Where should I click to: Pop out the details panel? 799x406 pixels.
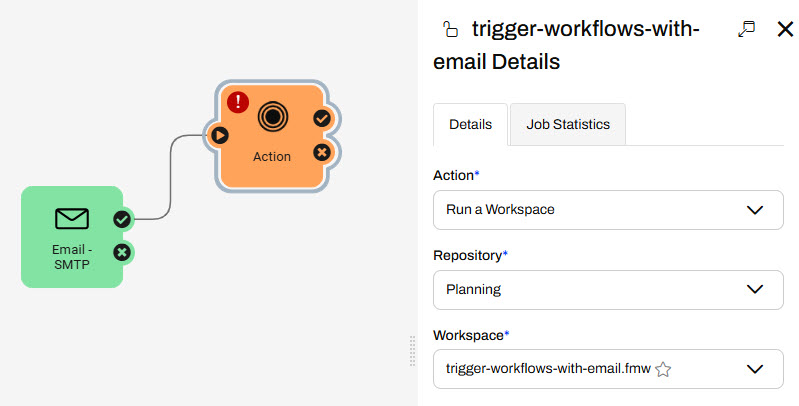point(746,29)
